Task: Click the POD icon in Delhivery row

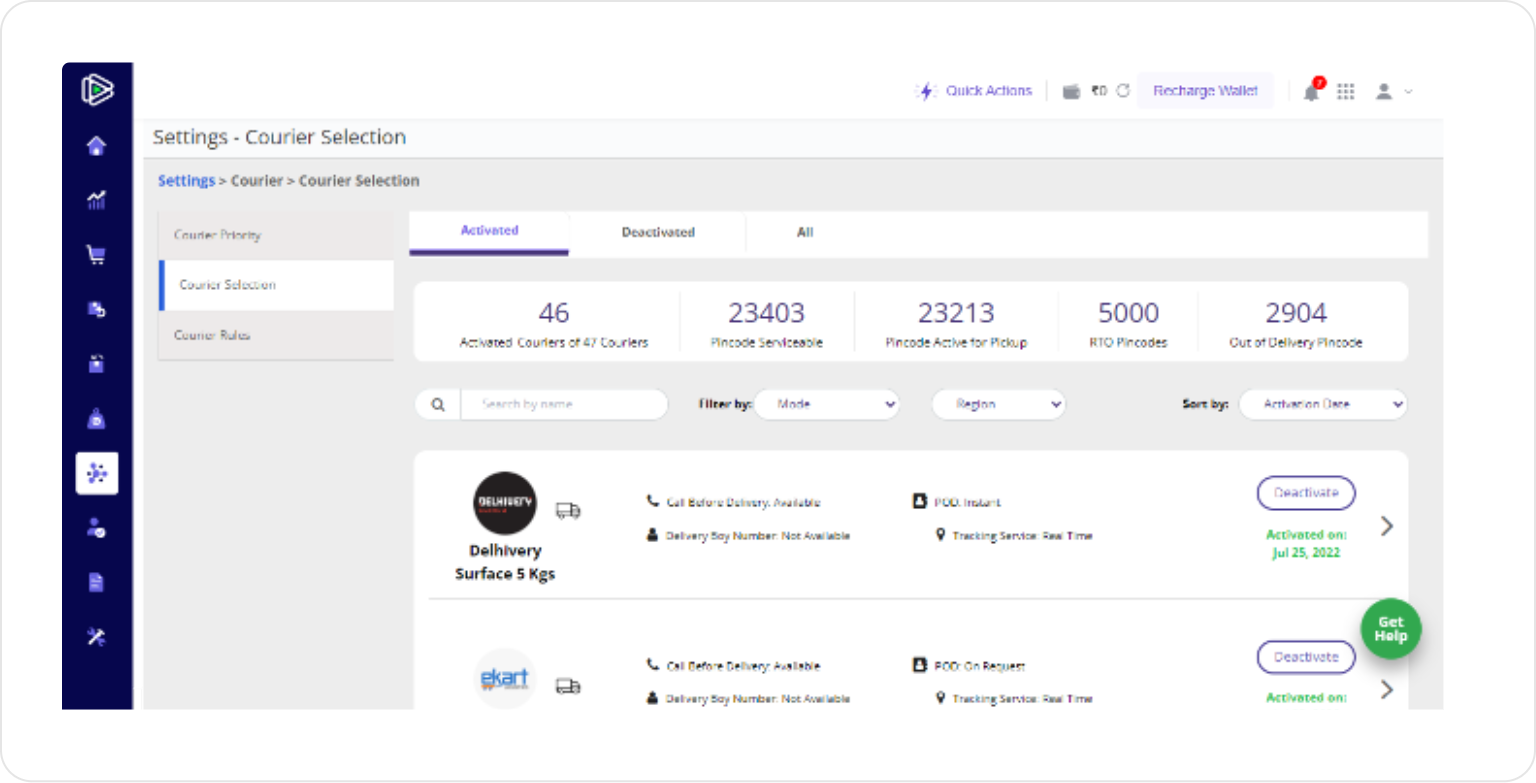Action: point(920,501)
